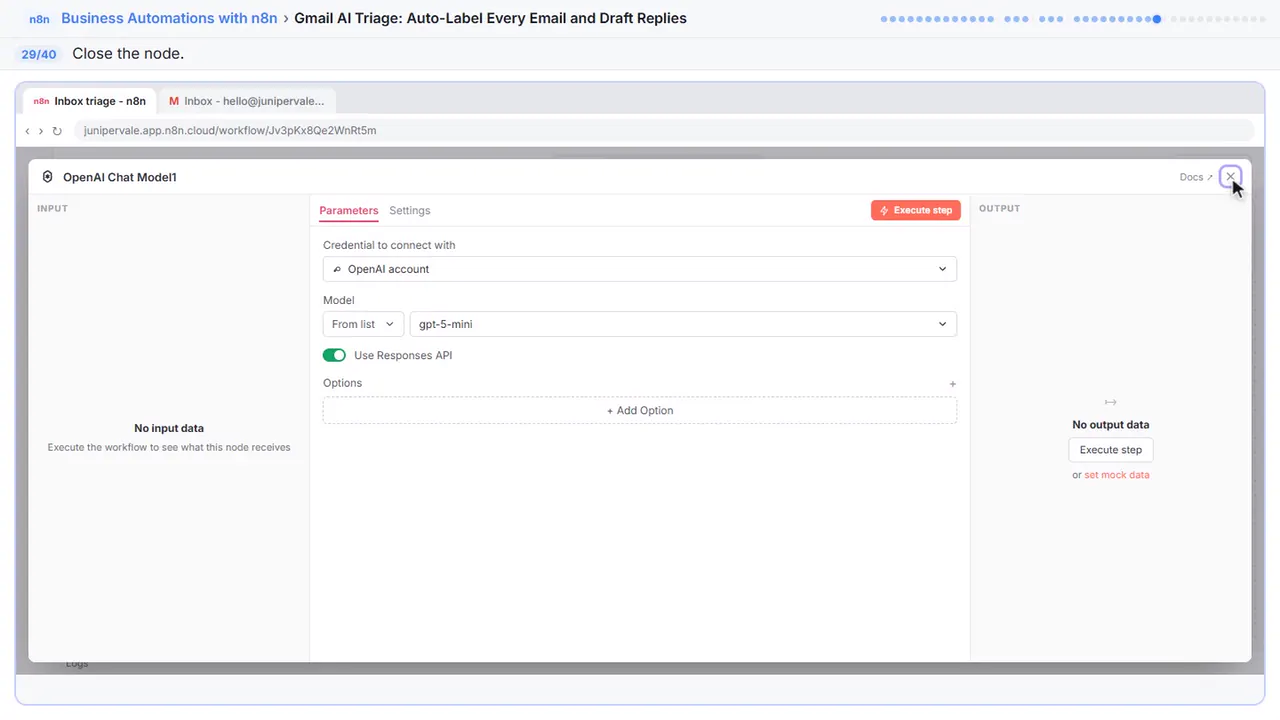Switch to the Parameters tab
The height and width of the screenshot is (720, 1280).
coord(349,211)
